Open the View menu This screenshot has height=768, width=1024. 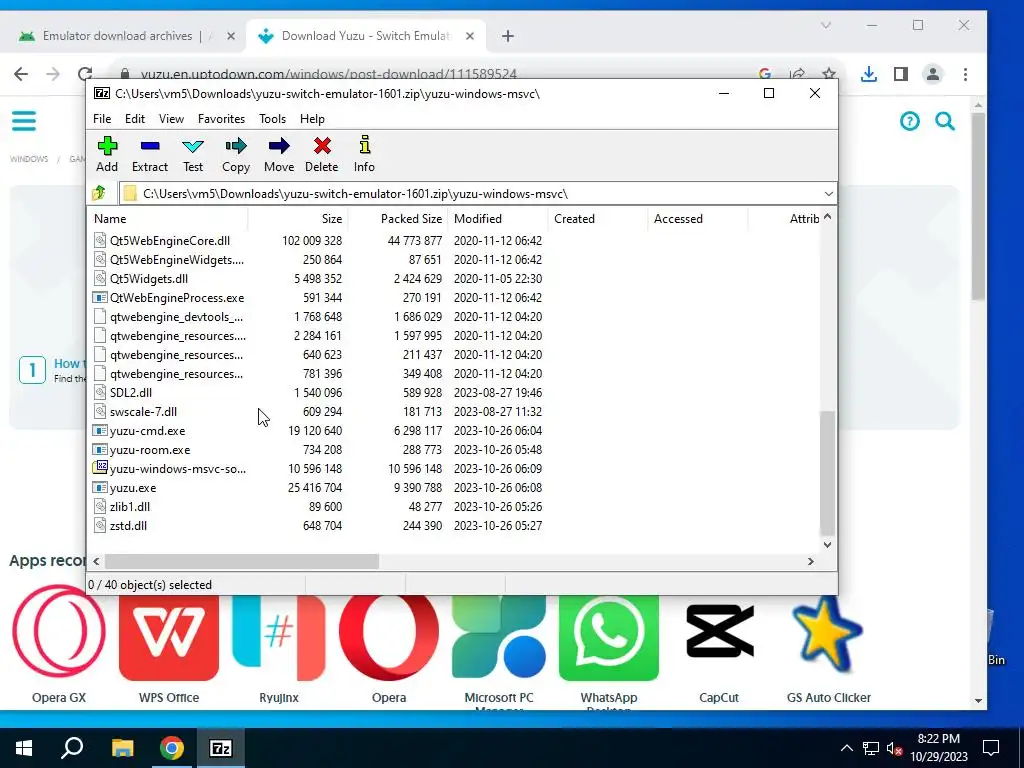pos(171,119)
